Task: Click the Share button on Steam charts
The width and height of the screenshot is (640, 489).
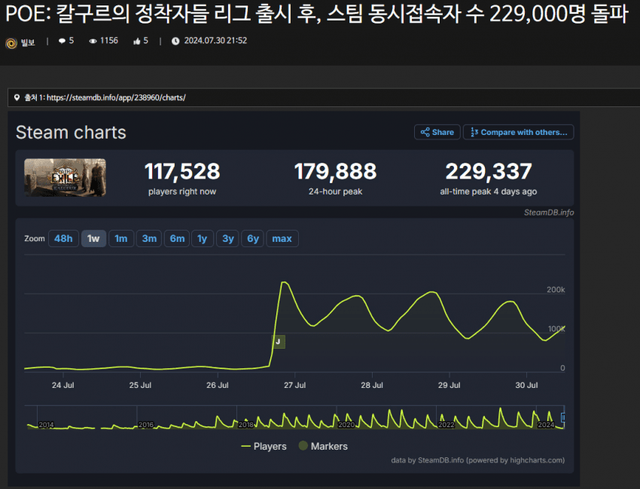Action: (x=437, y=132)
